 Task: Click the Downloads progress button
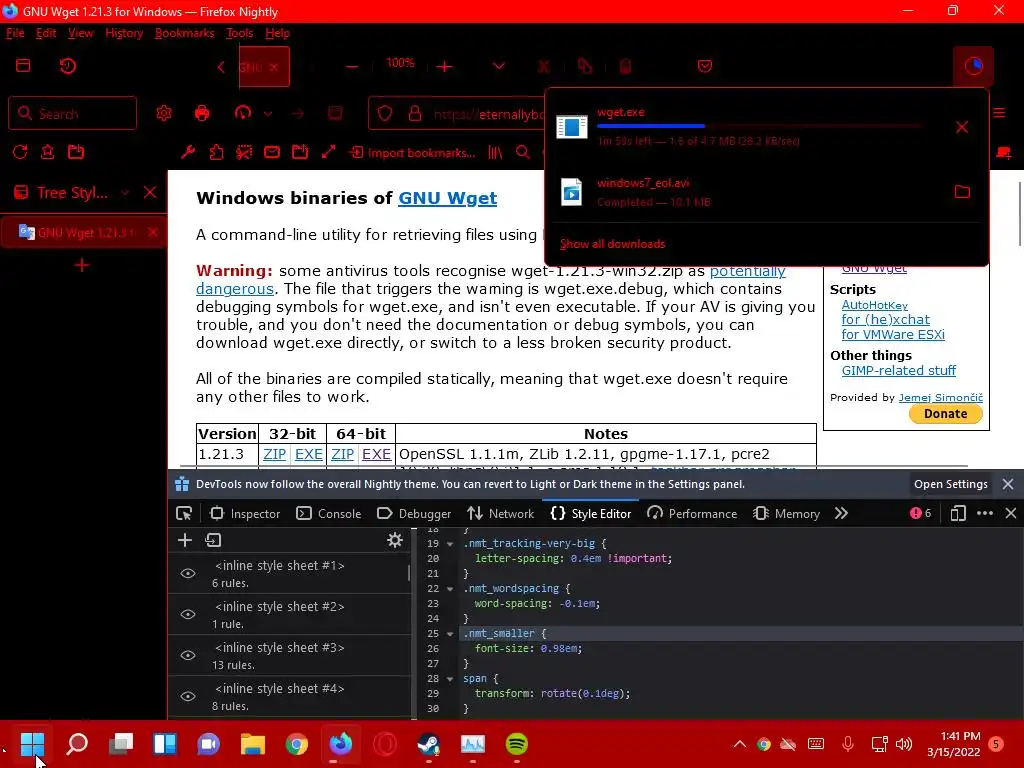974,66
